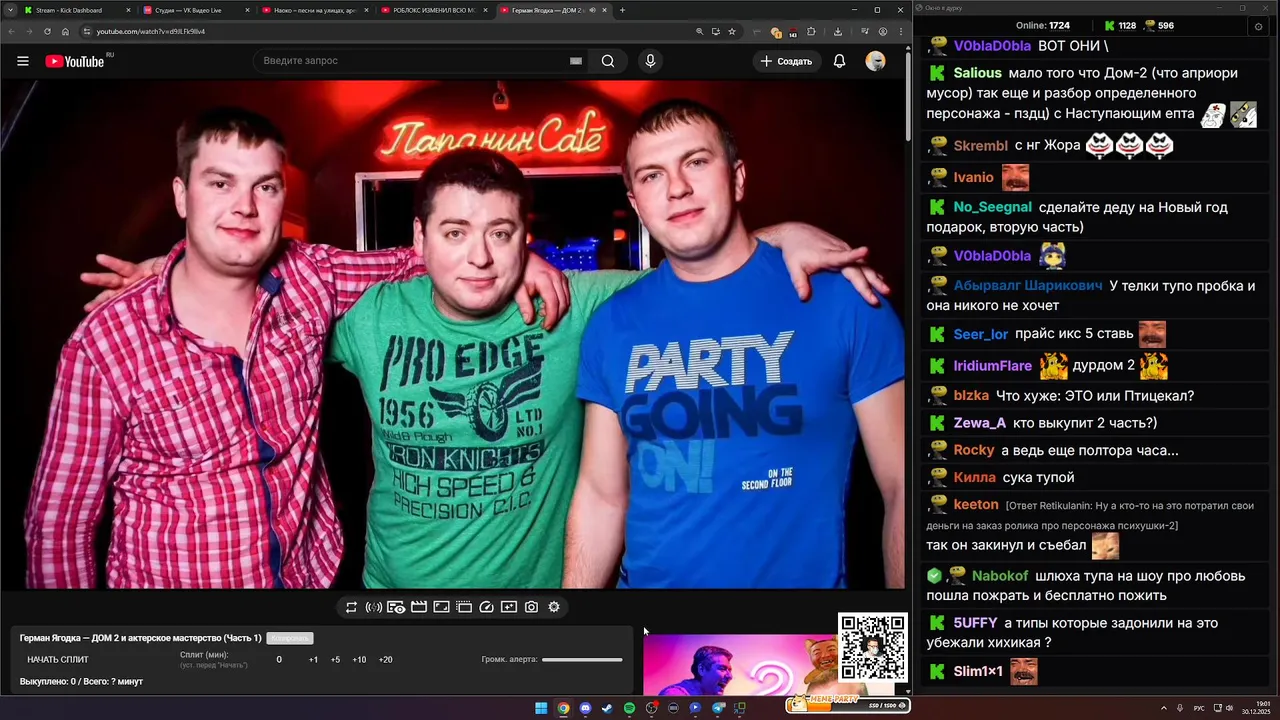Click the grey Копировать button next to title

coord(290,638)
